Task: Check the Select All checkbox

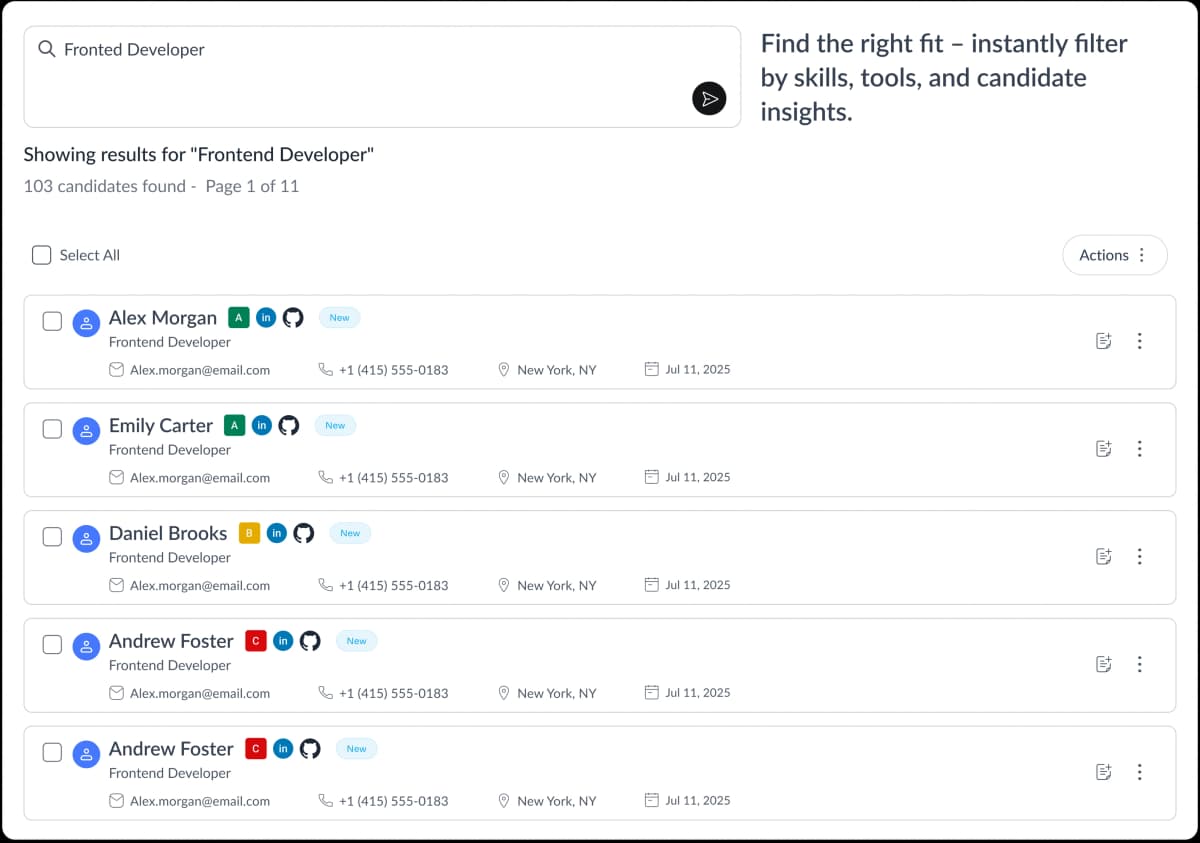Action: click(41, 255)
